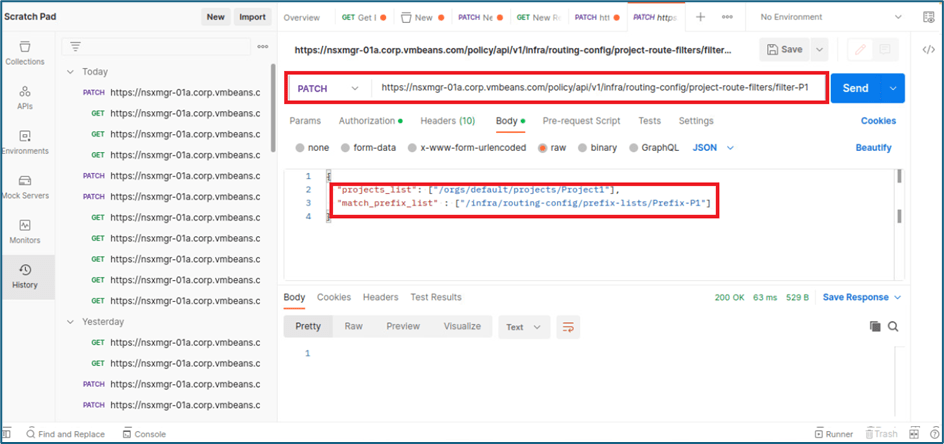
Task: Open the Collections sidebar icon
Action: point(25,52)
